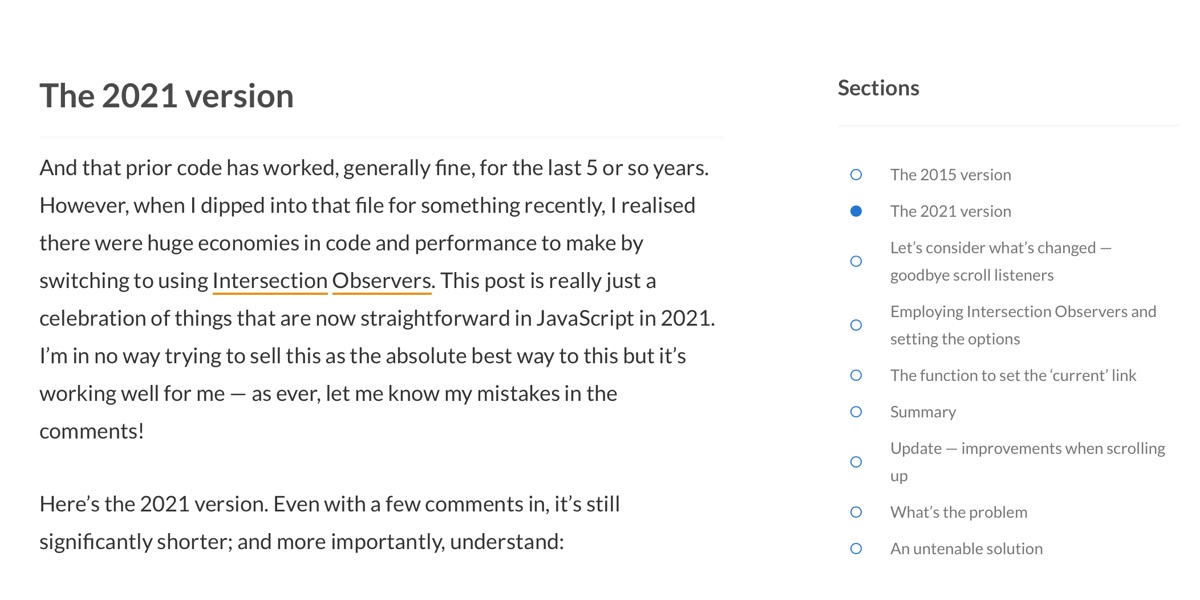The width and height of the screenshot is (1200, 600).
Task: Select The 2021 version in Sections list
Action: [x=950, y=211]
